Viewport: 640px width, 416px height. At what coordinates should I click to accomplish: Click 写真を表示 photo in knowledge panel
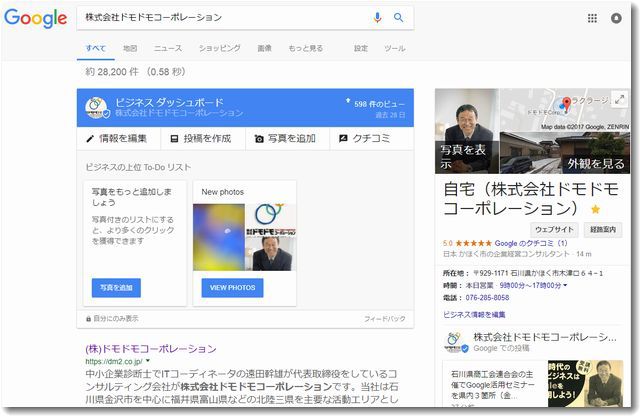[x=467, y=131]
